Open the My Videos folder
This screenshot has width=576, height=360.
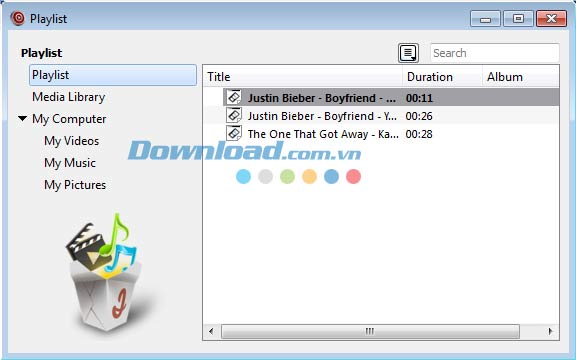click(72, 141)
